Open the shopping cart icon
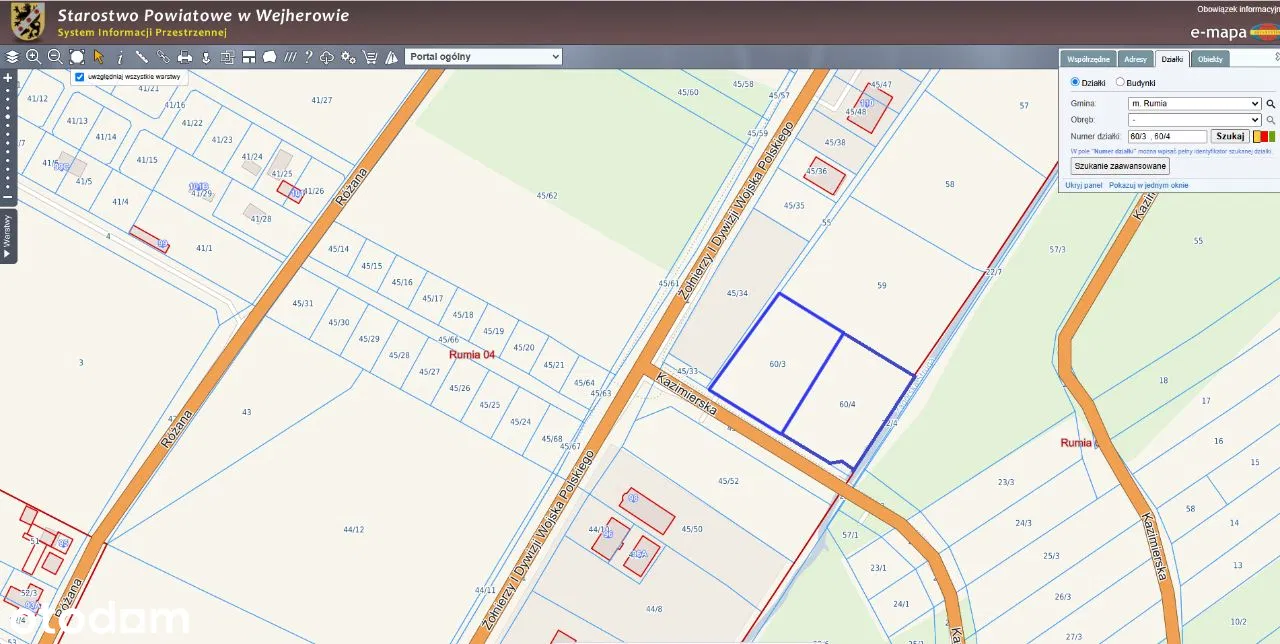 click(x=370, y=57)
